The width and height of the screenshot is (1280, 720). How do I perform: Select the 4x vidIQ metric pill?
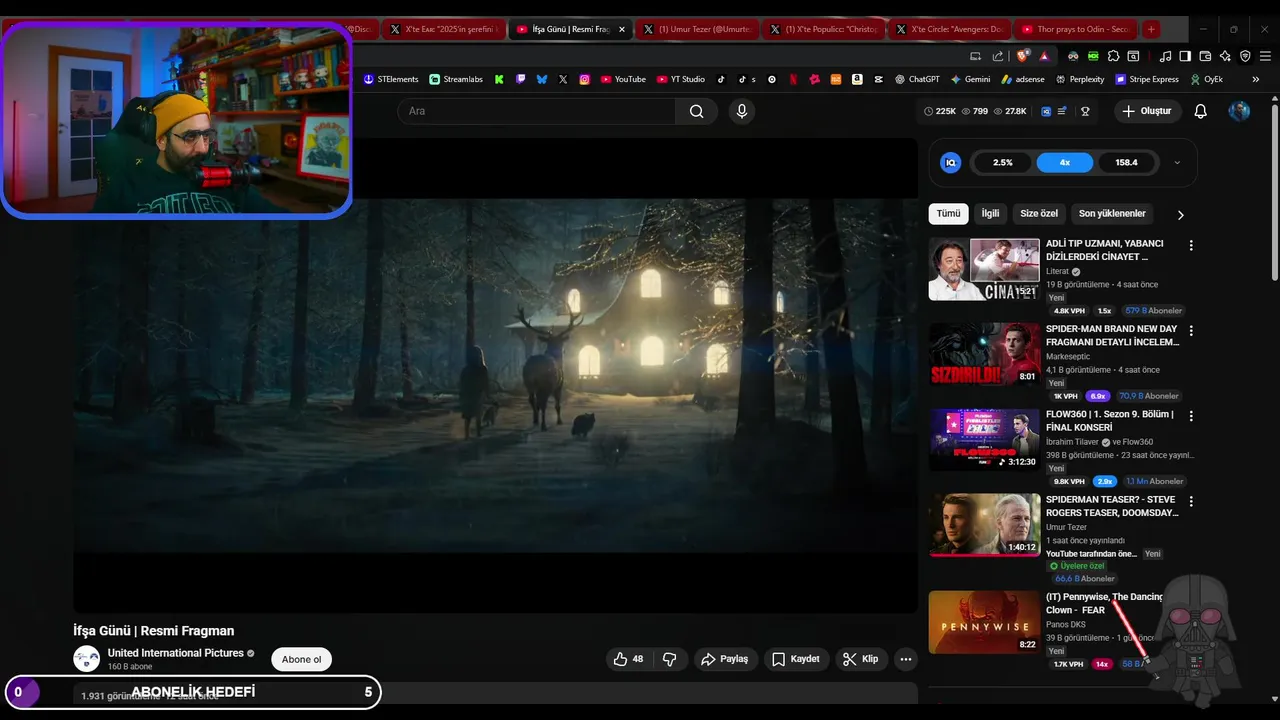1065,162
